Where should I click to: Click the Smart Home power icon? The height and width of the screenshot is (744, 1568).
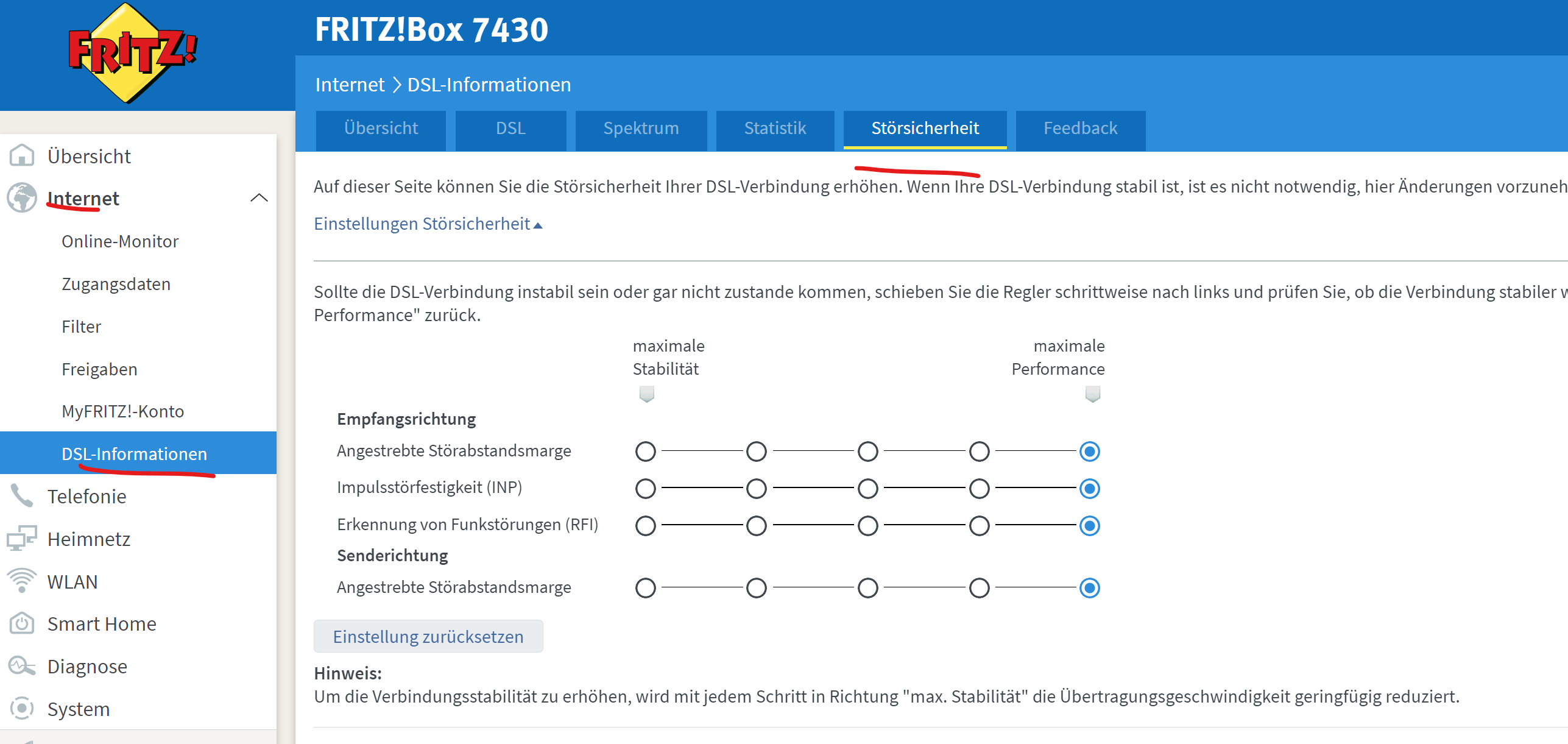point(22,623)
